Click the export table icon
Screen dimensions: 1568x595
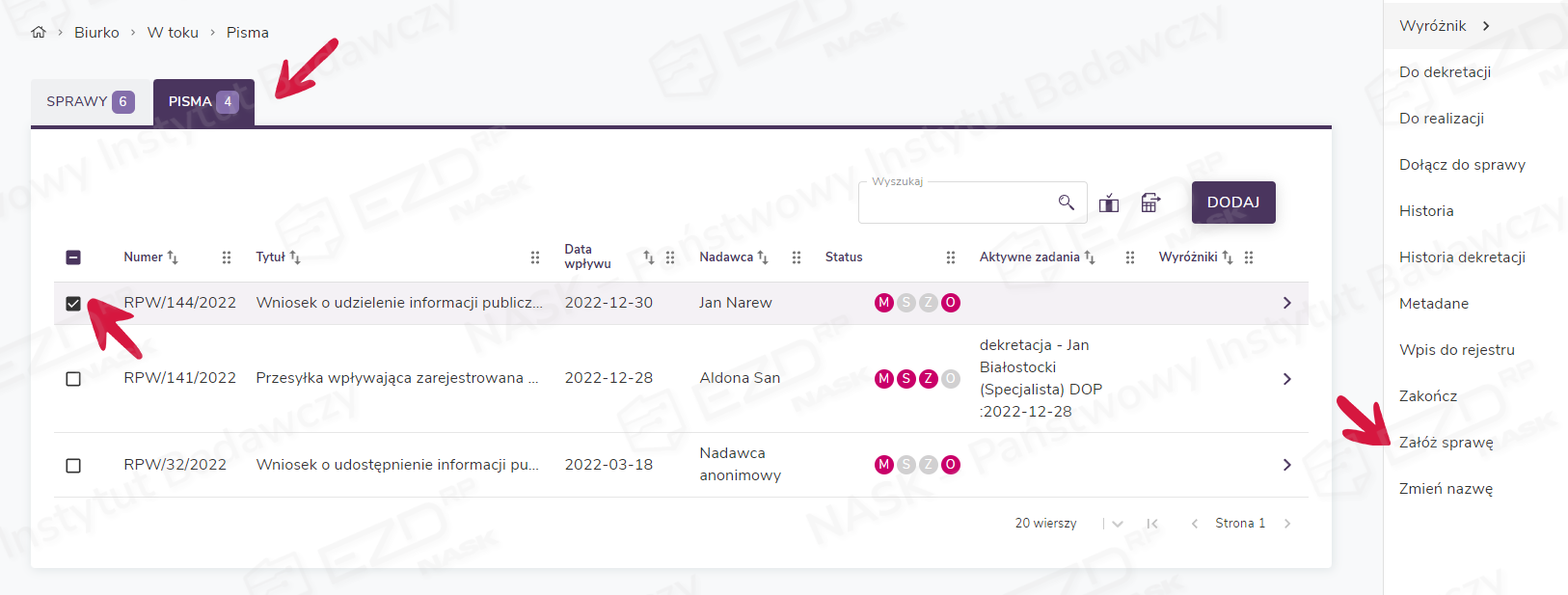[1150, 203]
